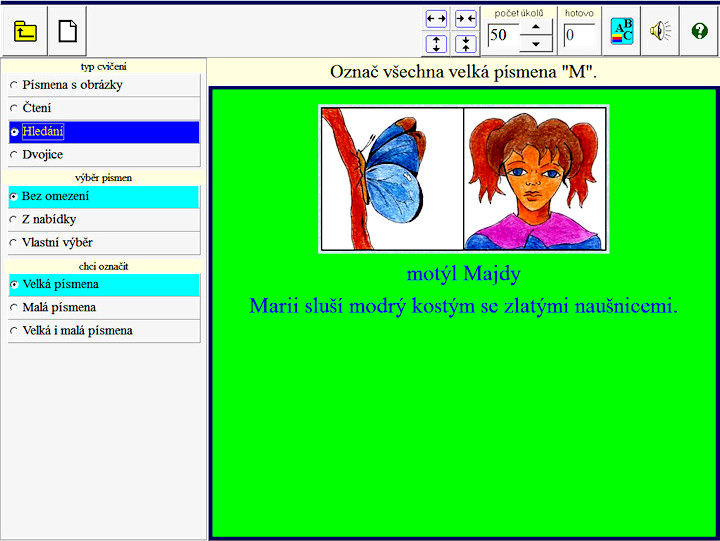720x541 pixels.
Task: Select the Čtení exercise type
Action: coord(104,108)
